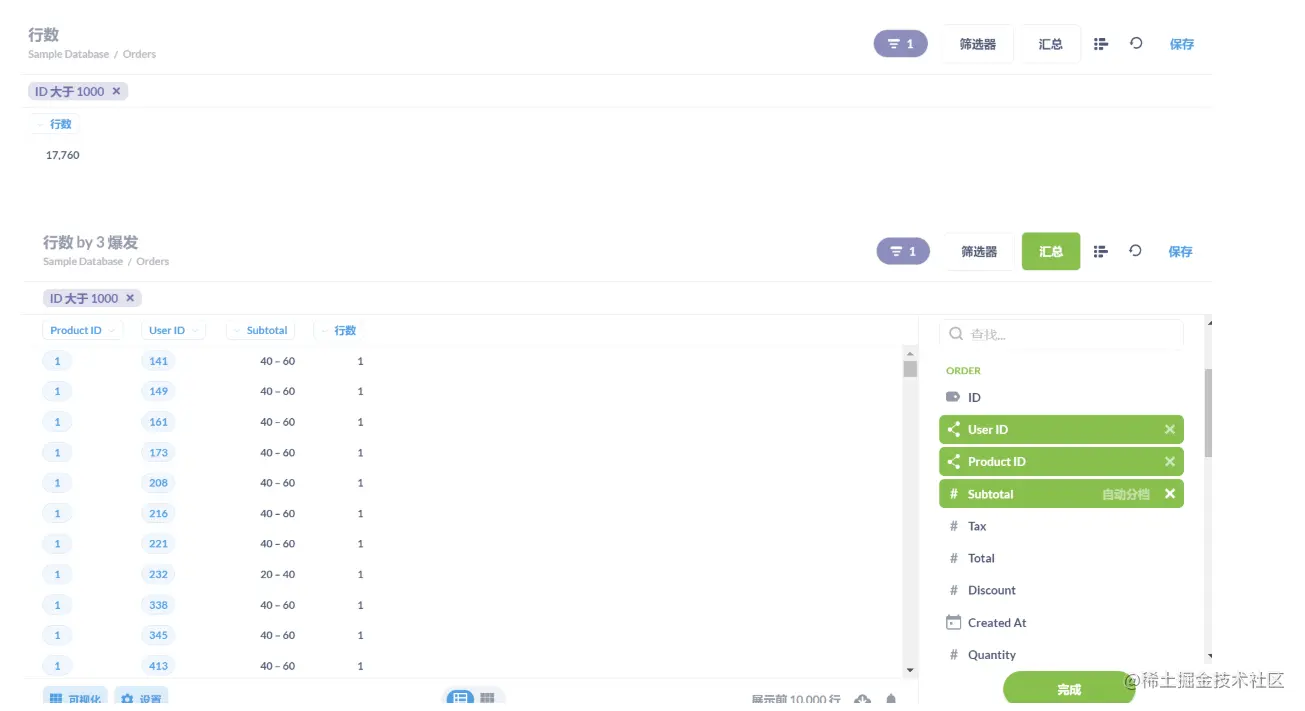Toggle green 汇总 button in lower question
This screenshot has height=711, width=1305.
click(1051, 252)
